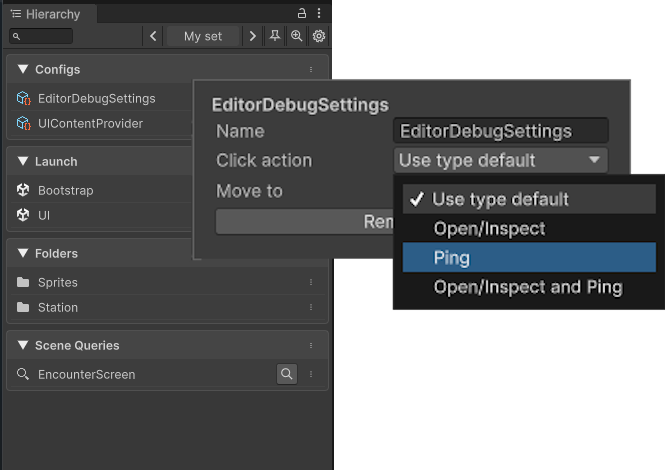Click the EditorDebugSettings asset icon

click(23, 98)
